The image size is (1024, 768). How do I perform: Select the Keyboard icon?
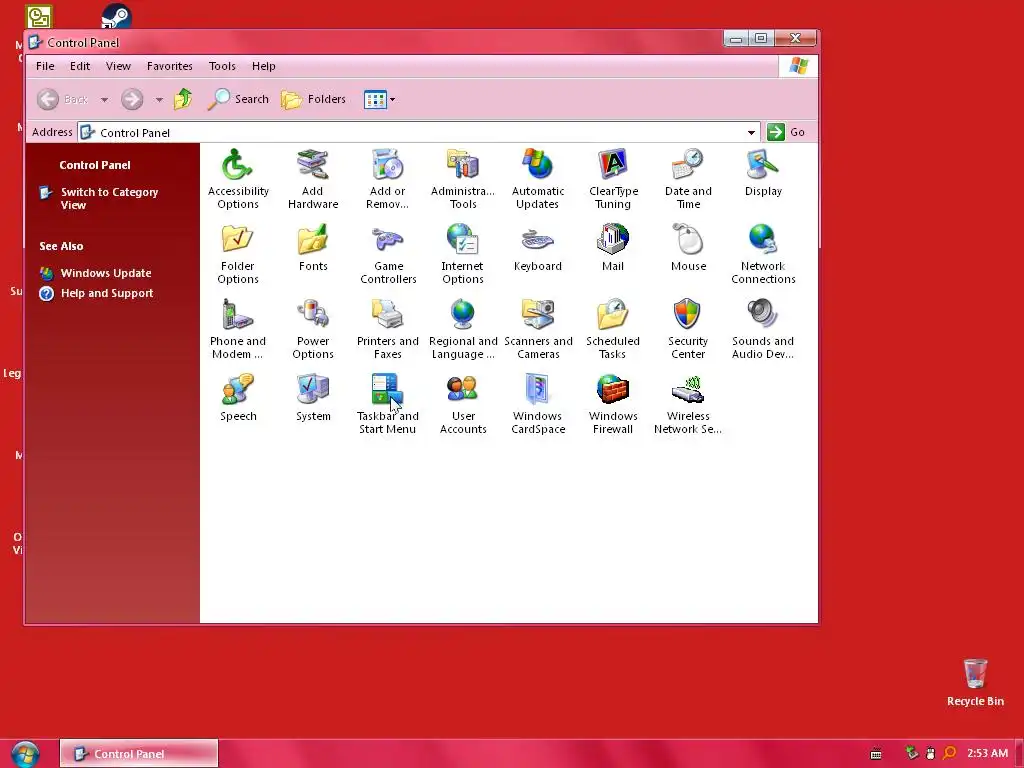pyautogui.click(x=537, y=248)
